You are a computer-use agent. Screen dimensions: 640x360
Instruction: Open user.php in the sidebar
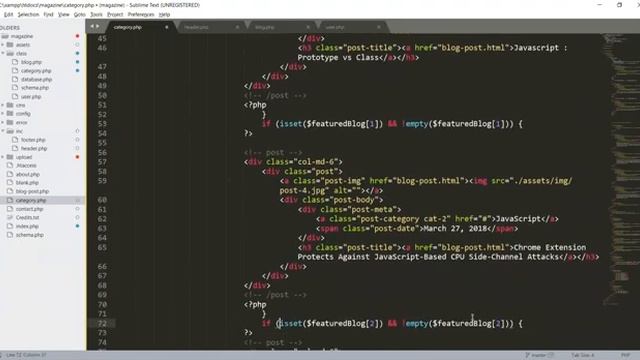(x=31, y=97)
